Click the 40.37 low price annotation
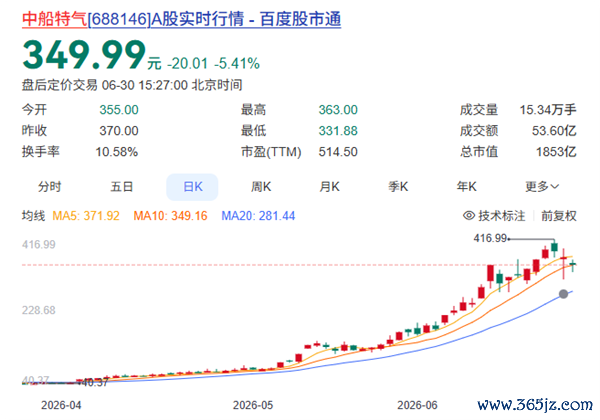The image size is (600, 420). pyautogui.click(x=95, y=382)
